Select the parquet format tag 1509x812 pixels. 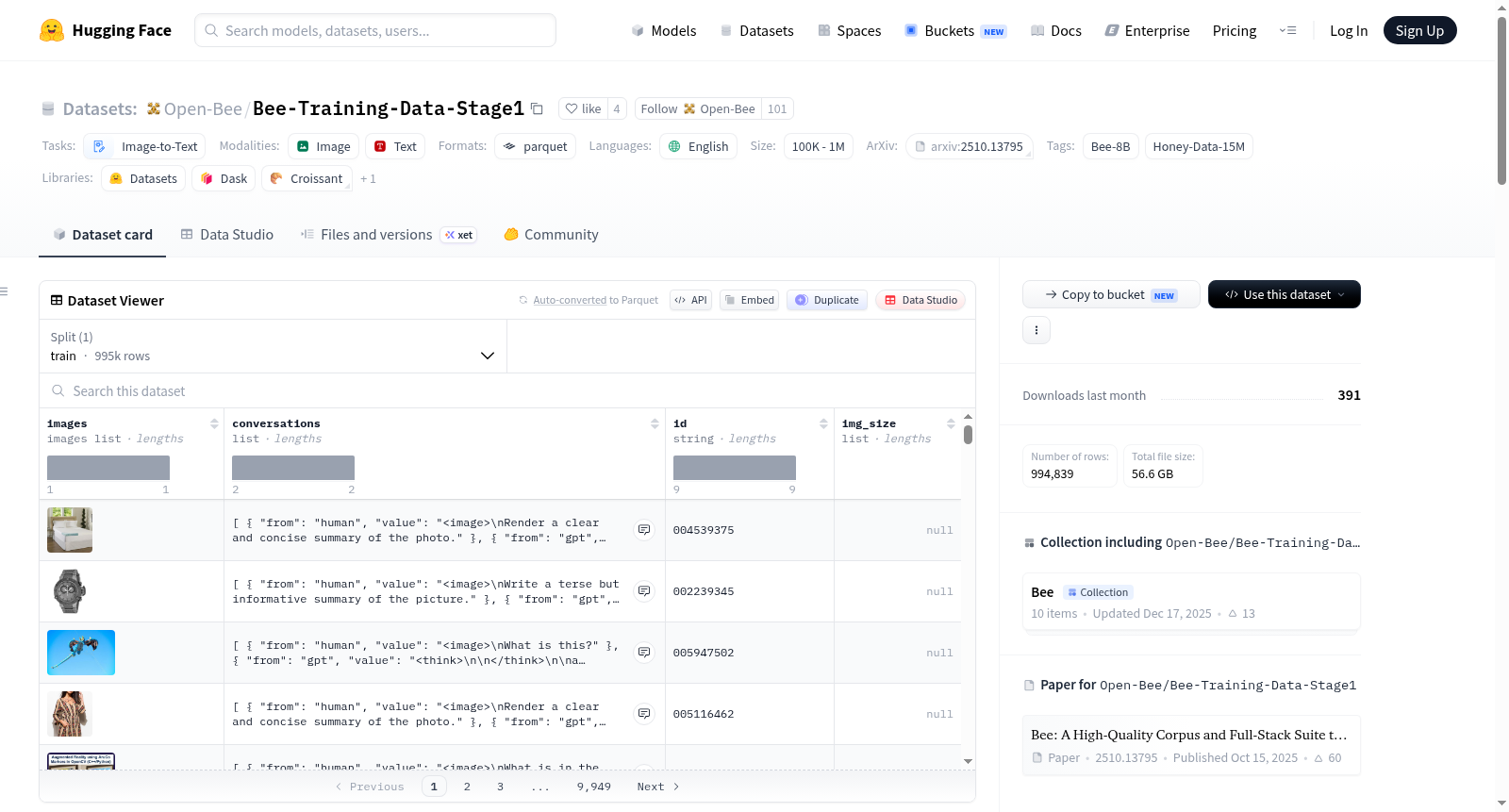[x=535, y=146]
